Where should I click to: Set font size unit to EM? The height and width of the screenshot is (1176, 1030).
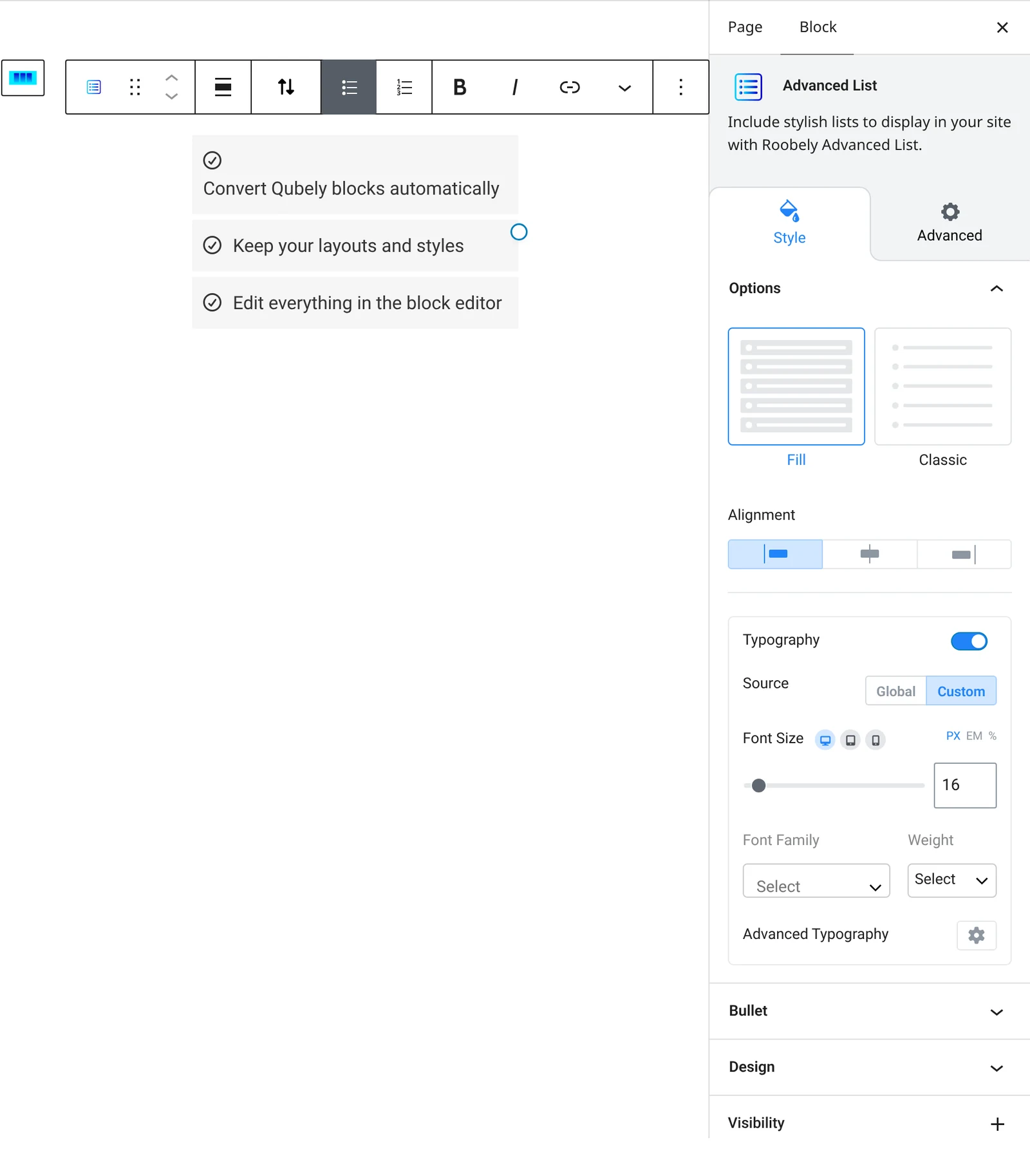click(974, 735)
